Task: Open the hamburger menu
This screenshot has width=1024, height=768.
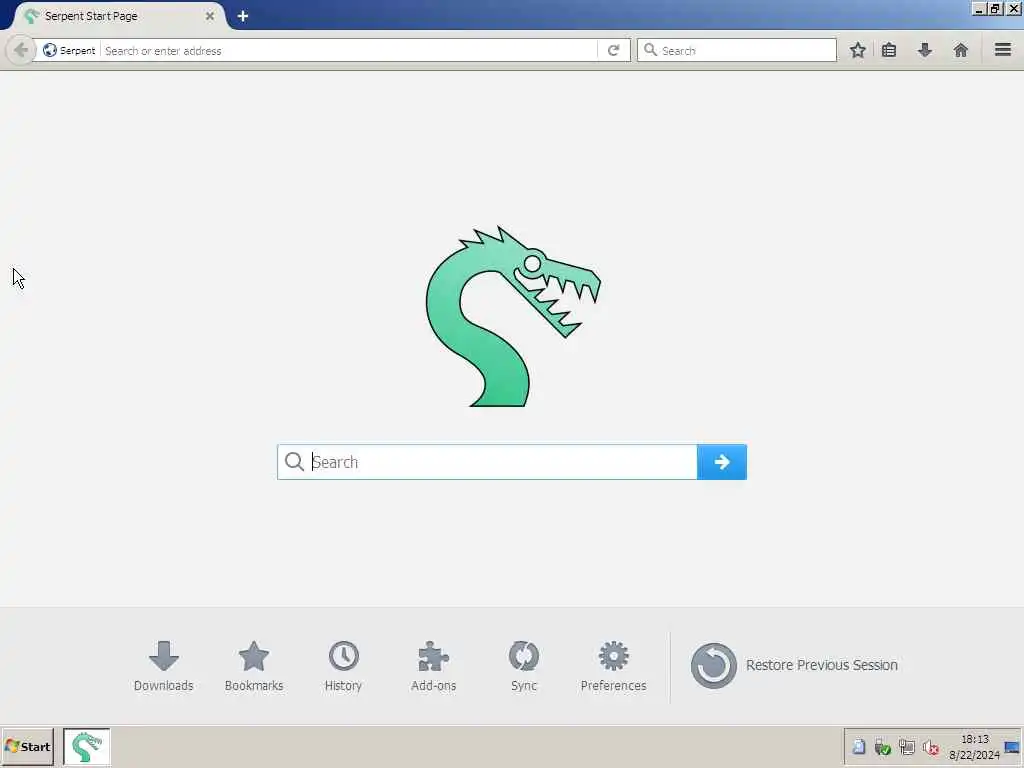Action: (1003, 50)
